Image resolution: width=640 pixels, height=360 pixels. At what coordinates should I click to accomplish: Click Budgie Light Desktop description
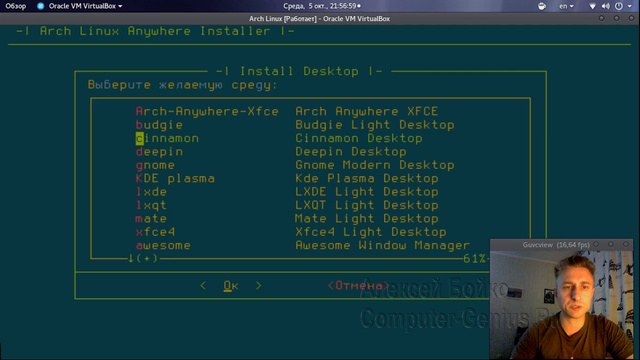375,125
